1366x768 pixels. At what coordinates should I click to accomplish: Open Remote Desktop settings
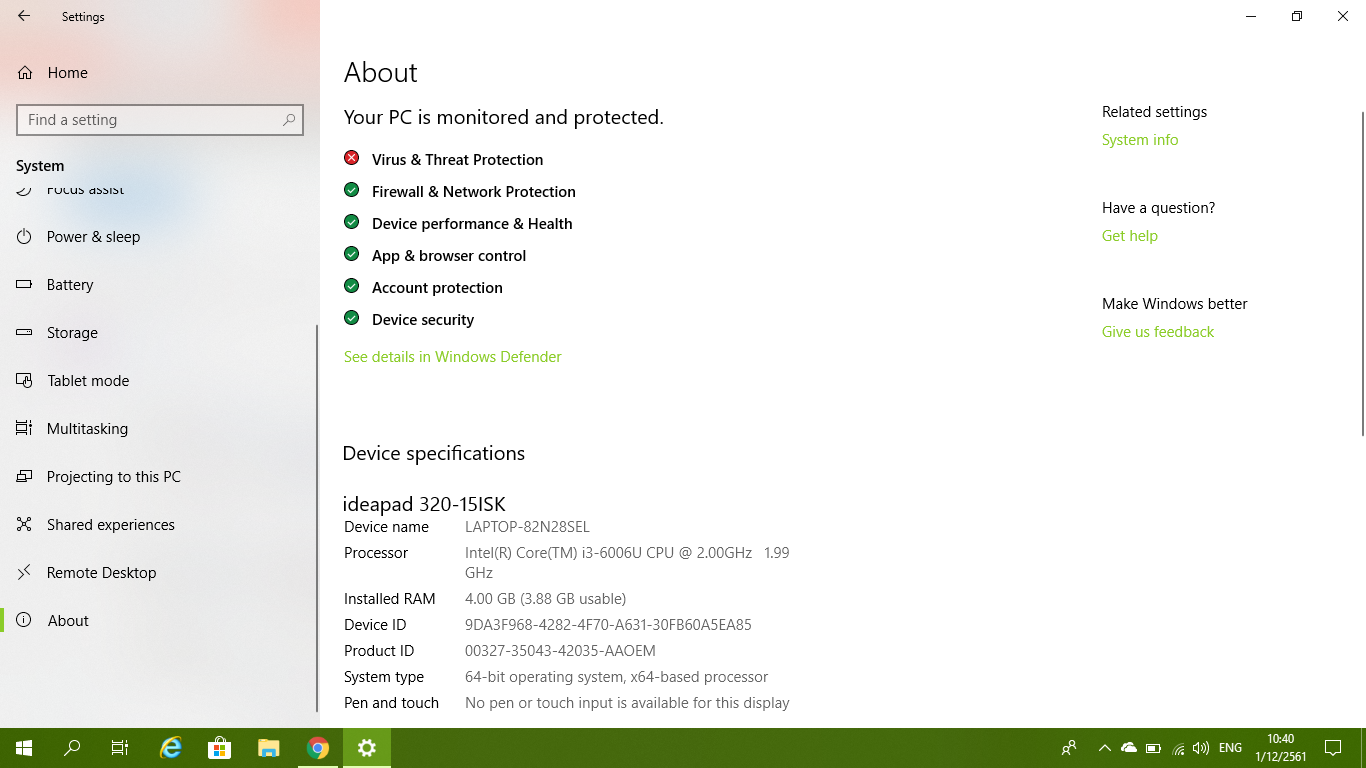tap(101, 572)
